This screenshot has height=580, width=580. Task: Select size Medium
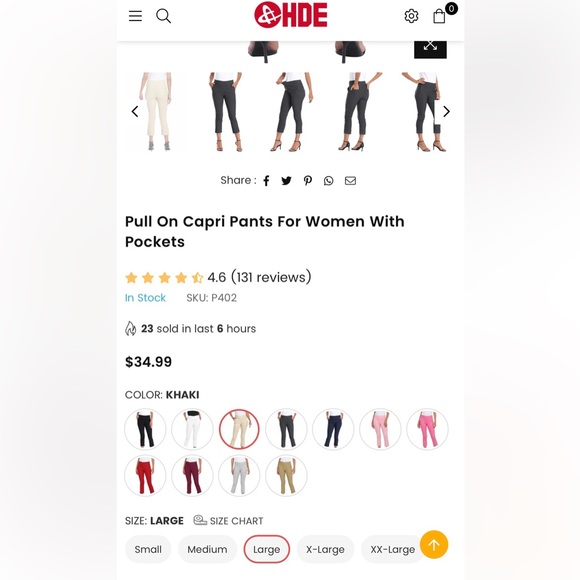[x=207, y=549]
